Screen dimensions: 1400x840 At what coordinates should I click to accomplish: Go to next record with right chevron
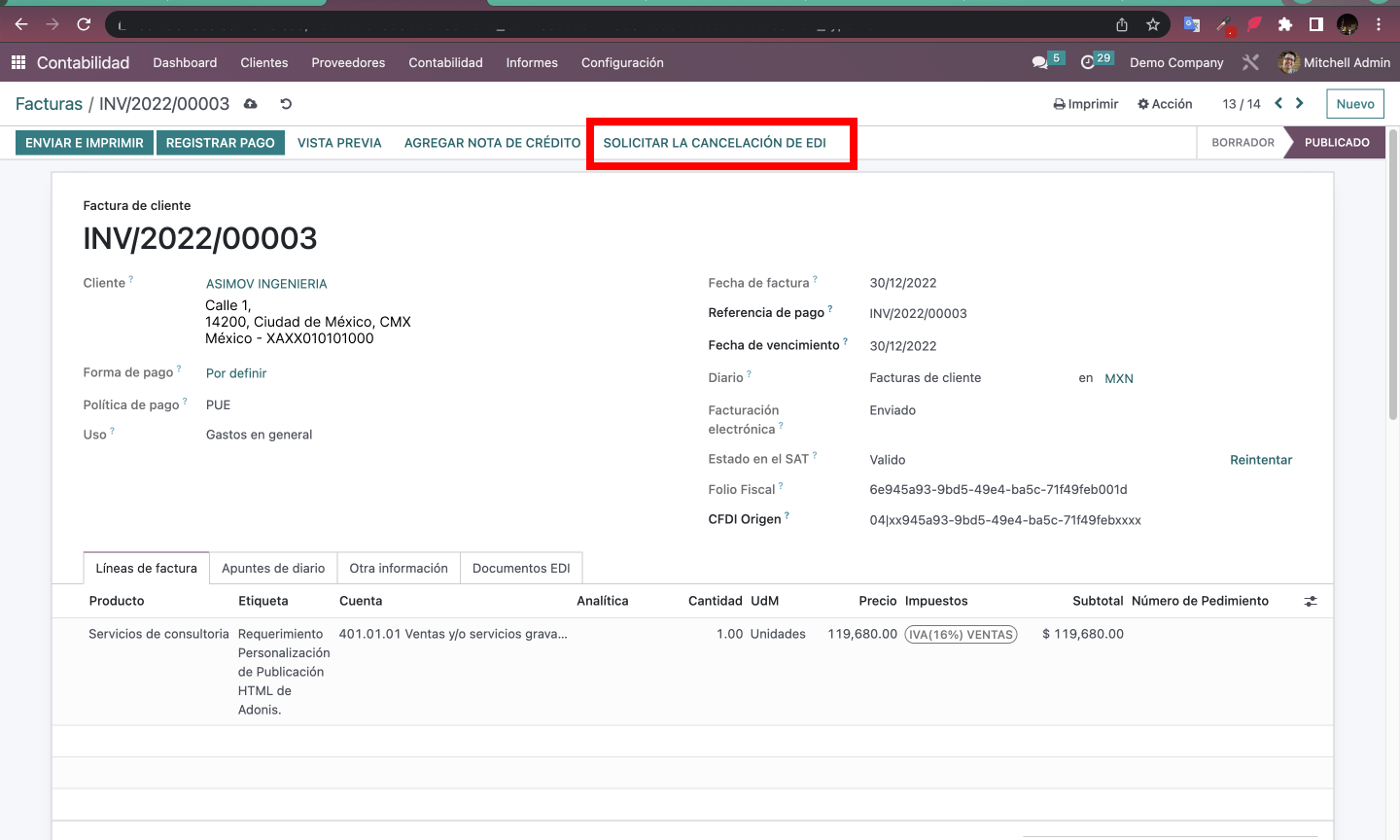[x=1299, y=103]
